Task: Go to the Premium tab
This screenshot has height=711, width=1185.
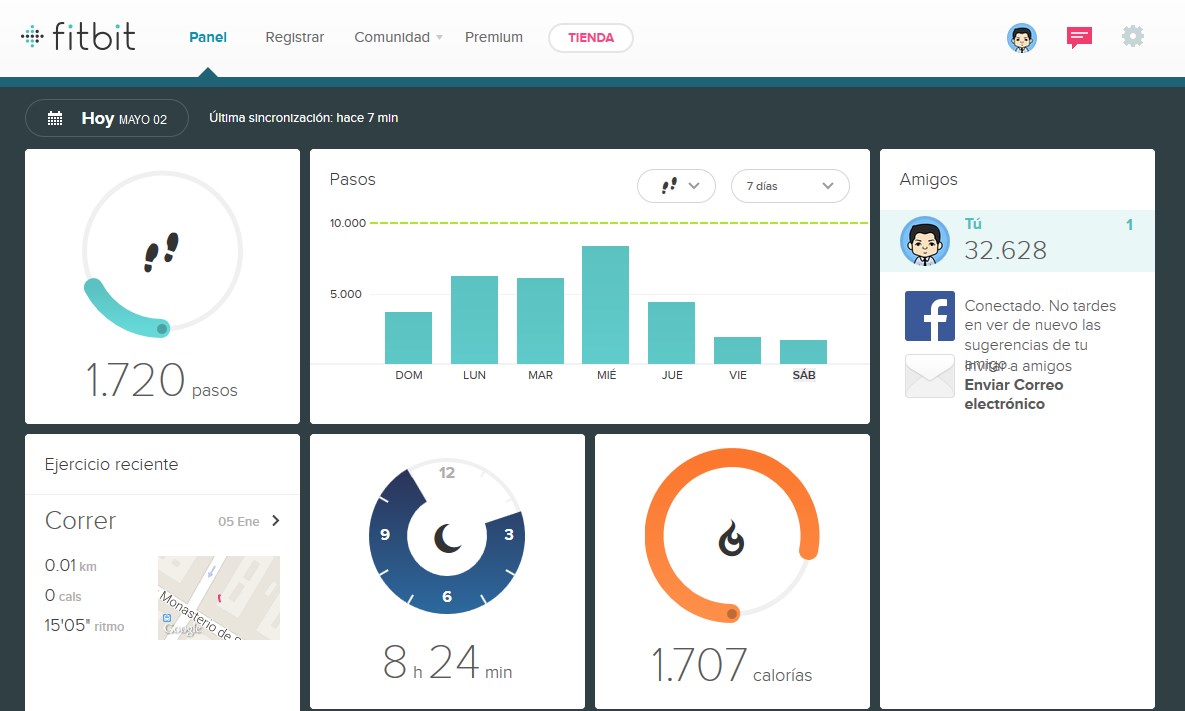Action: pos(493,38)
